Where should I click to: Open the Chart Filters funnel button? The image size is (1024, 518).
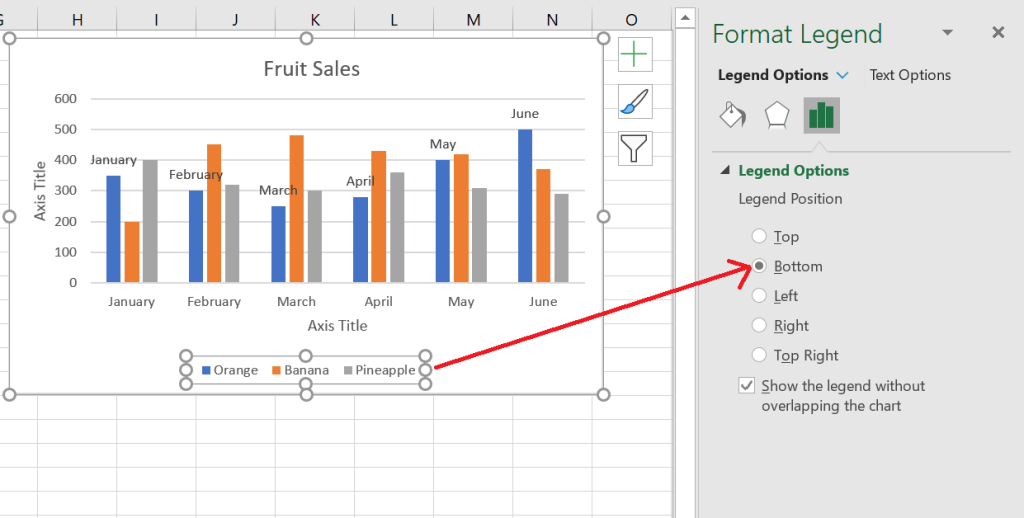tap(635, 148)
